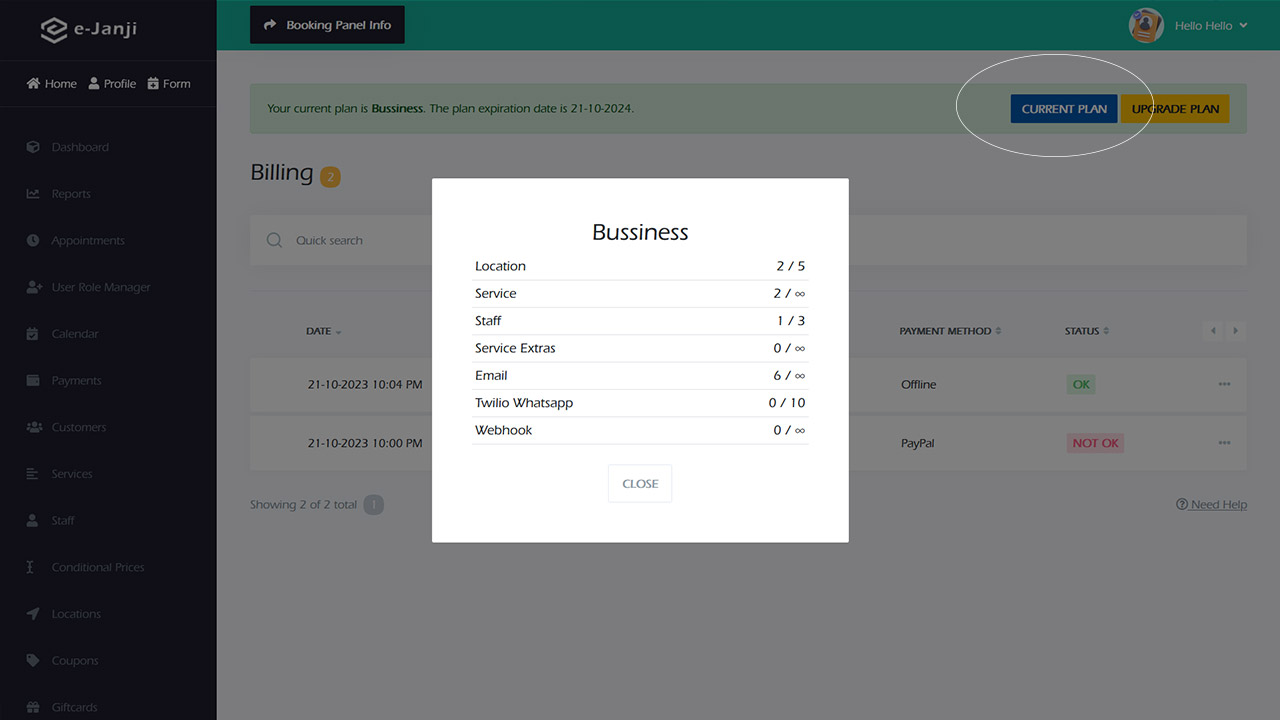1280x720 pixels.
Task: Close the Bussiness plan dialog
Action: [640, 483]
